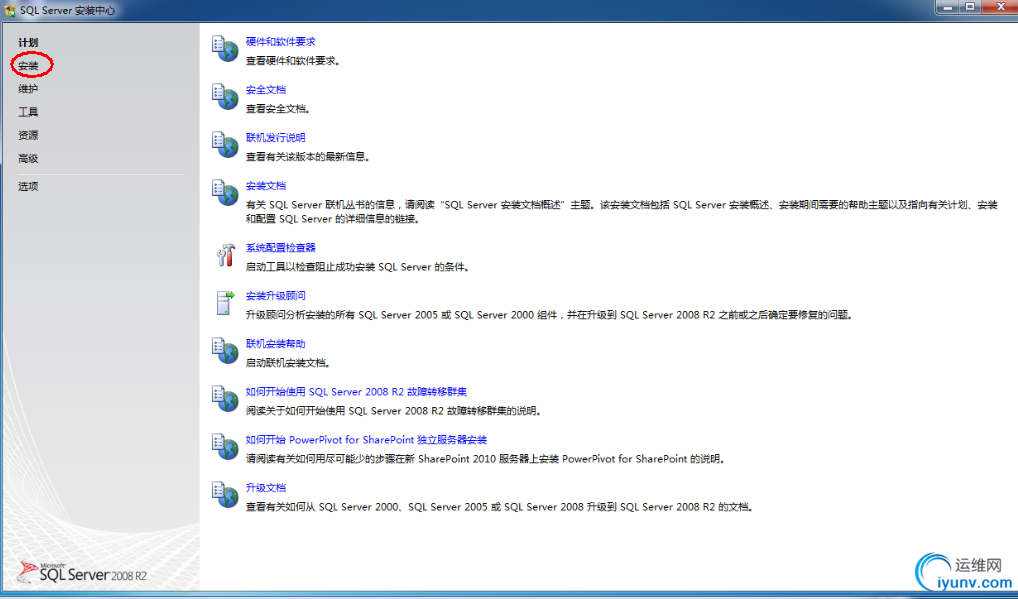Open the 安装升级顾问 link
Image resolution: width=1018 pixels, height=599 pixels.
275,295
